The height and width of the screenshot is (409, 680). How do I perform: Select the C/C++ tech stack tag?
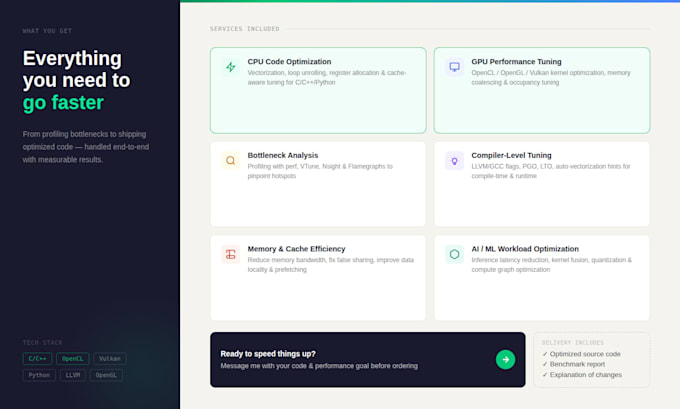(x=37, y=359)
